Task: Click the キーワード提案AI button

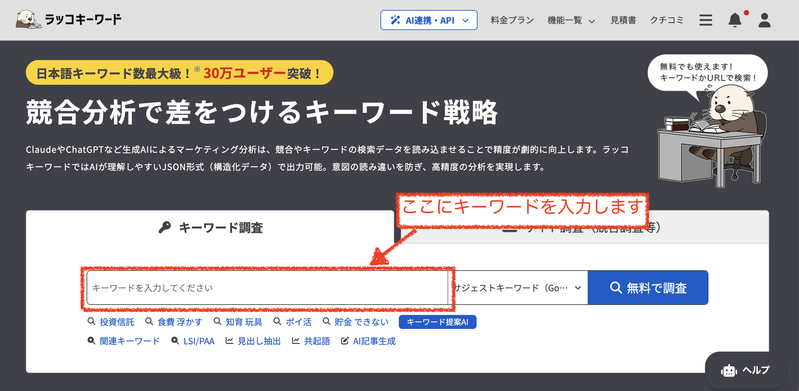Action: point(438,322)
